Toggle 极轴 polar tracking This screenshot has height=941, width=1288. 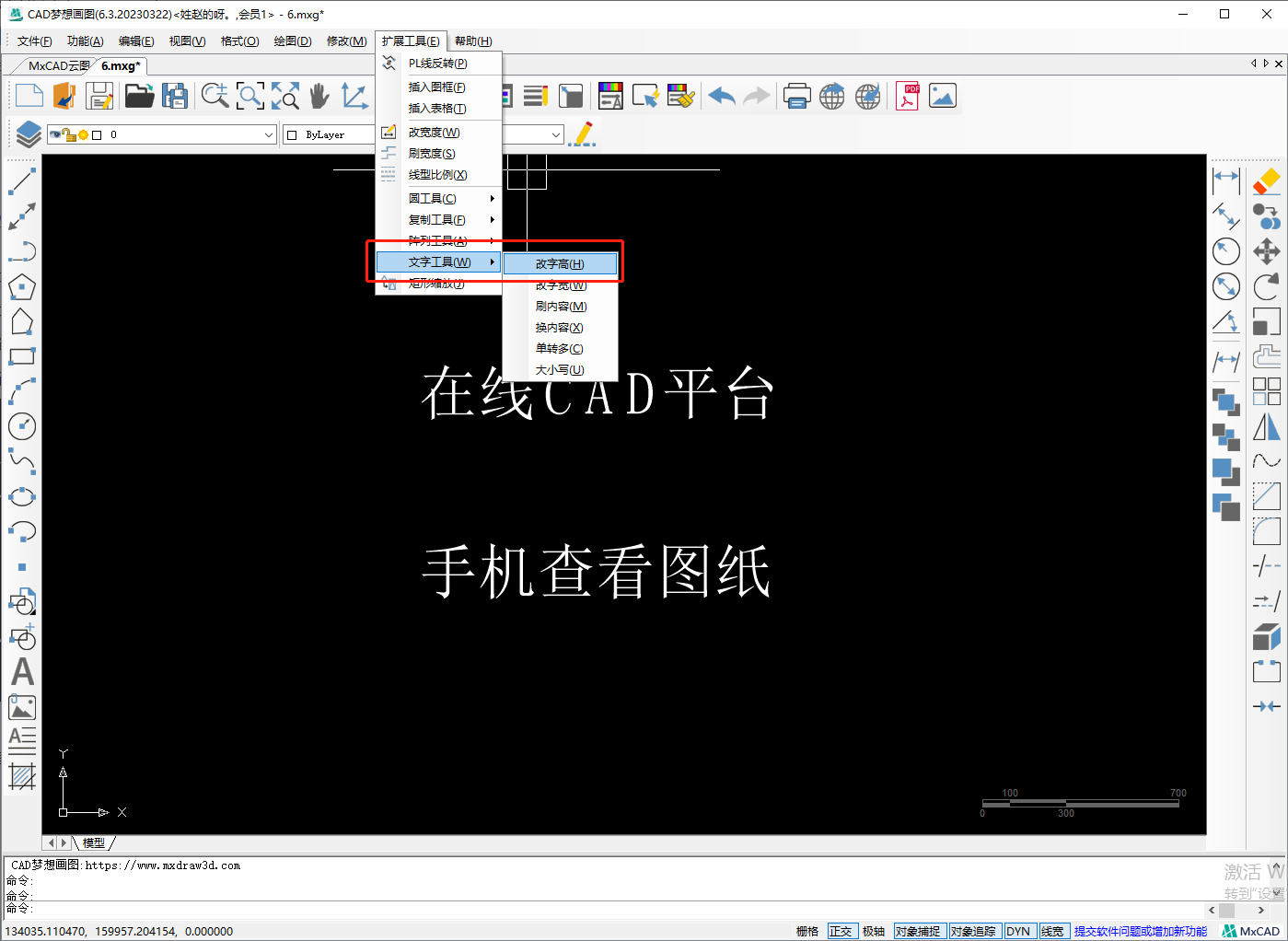874,931
